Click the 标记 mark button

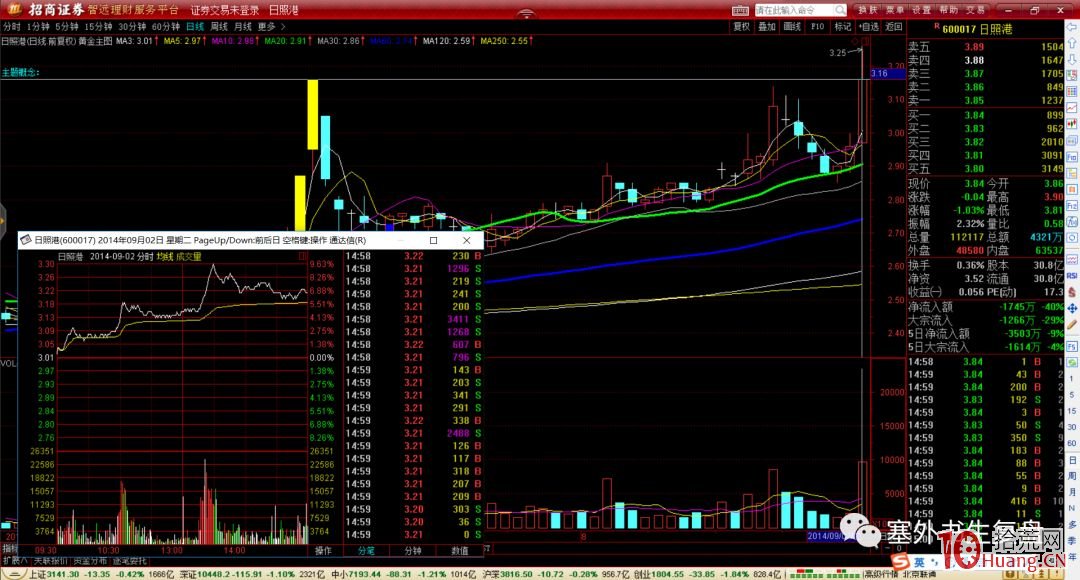(842, 26)
